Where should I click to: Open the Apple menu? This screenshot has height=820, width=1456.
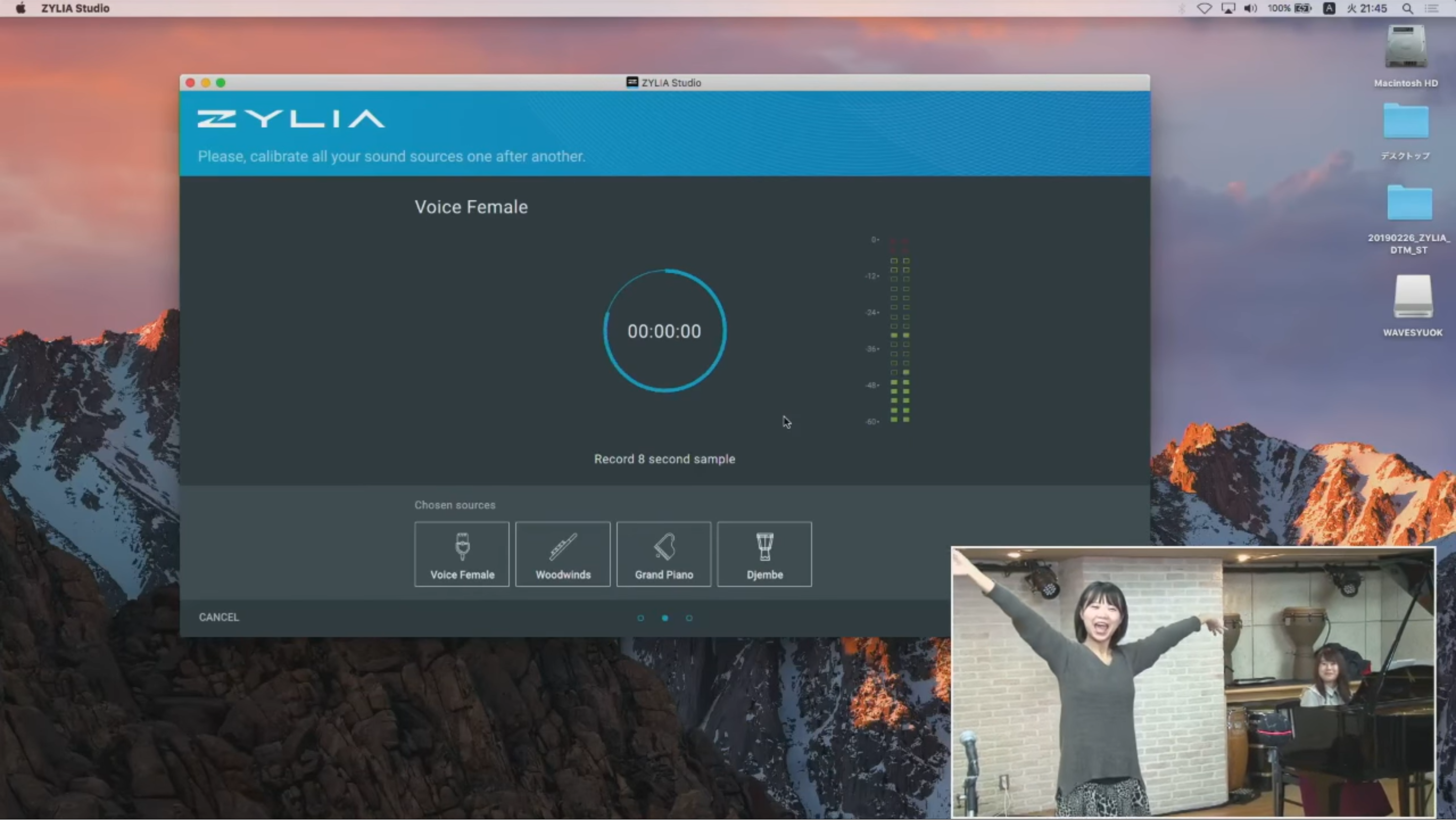20,8
